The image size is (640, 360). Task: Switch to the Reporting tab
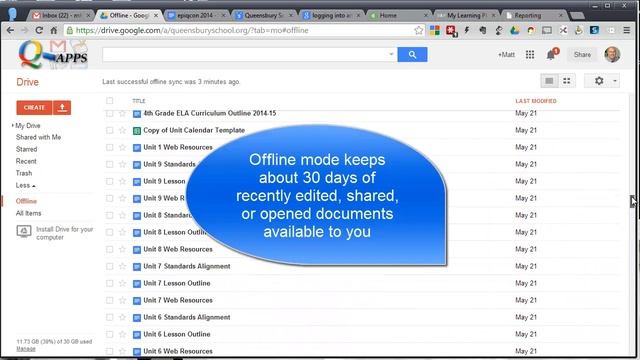[534, 16]
